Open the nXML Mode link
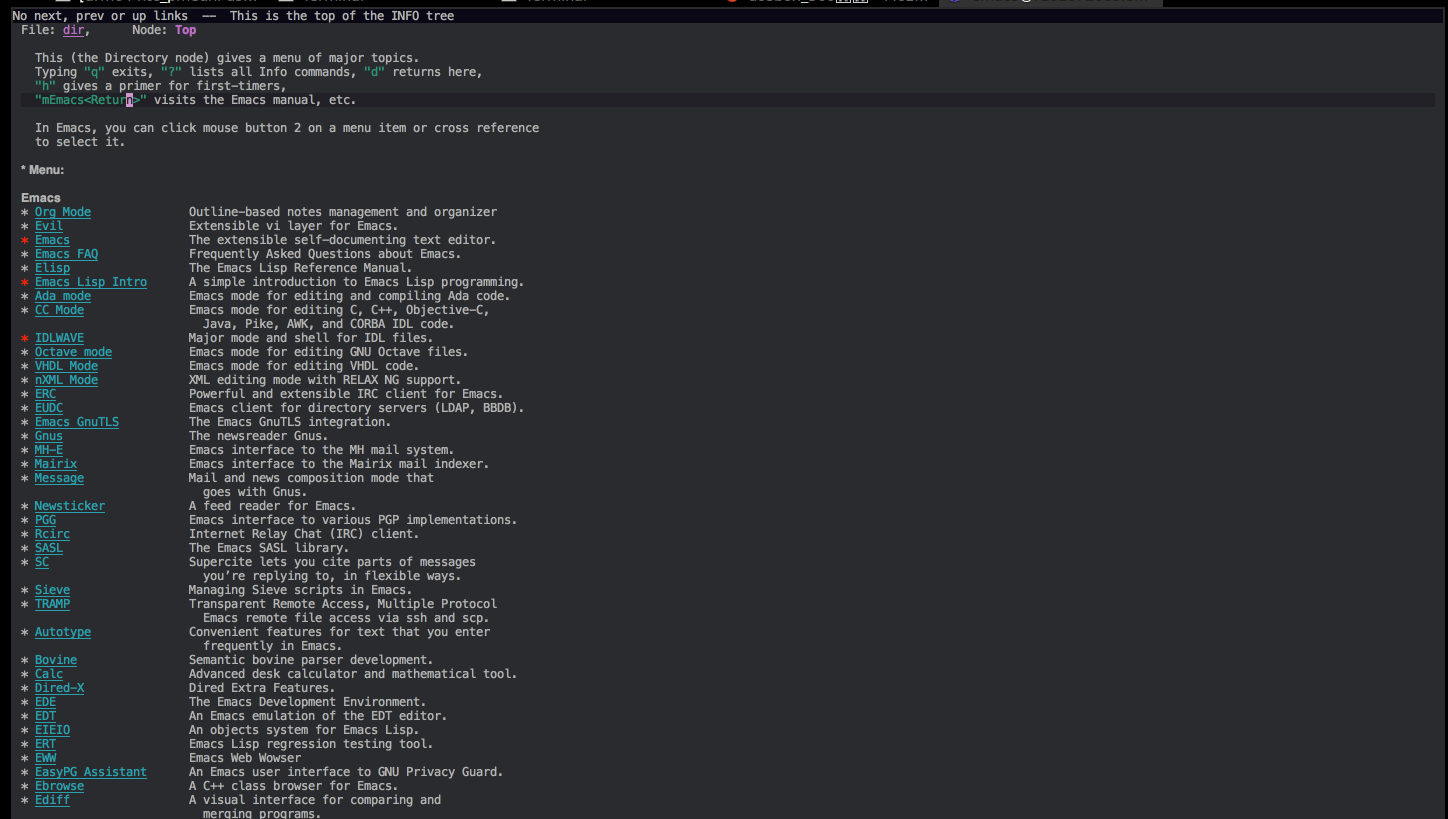This screenshot has height=819, width=1448. point(66,380)
